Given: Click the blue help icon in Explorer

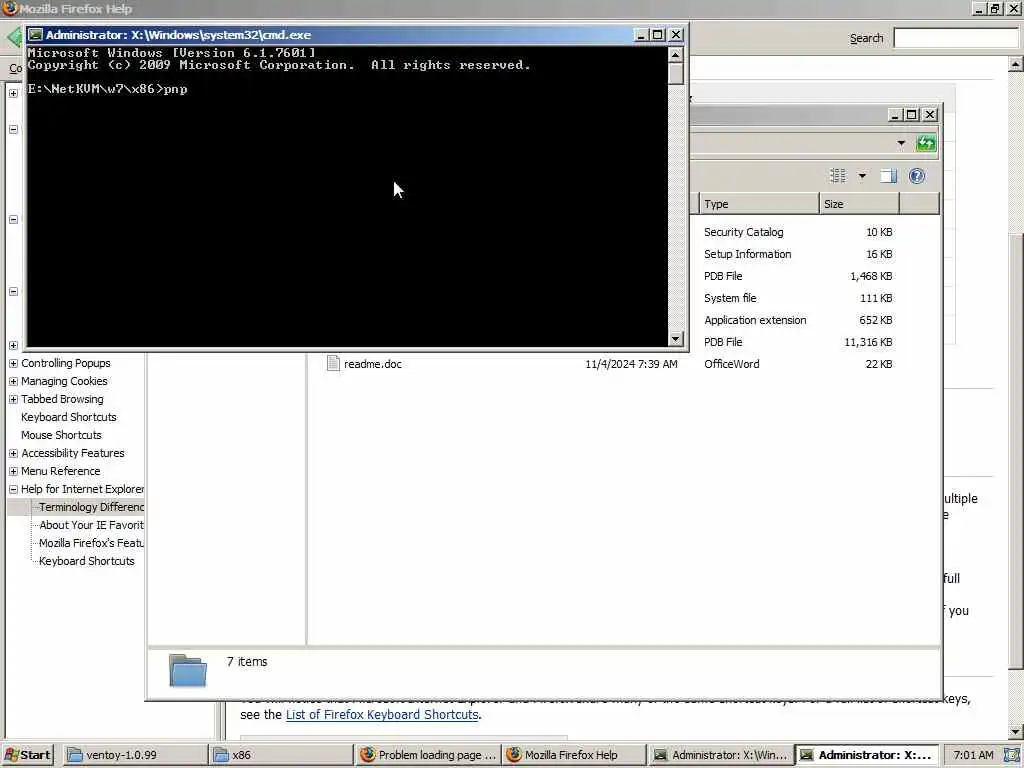Looking at the screenshot, I should 917,176.
